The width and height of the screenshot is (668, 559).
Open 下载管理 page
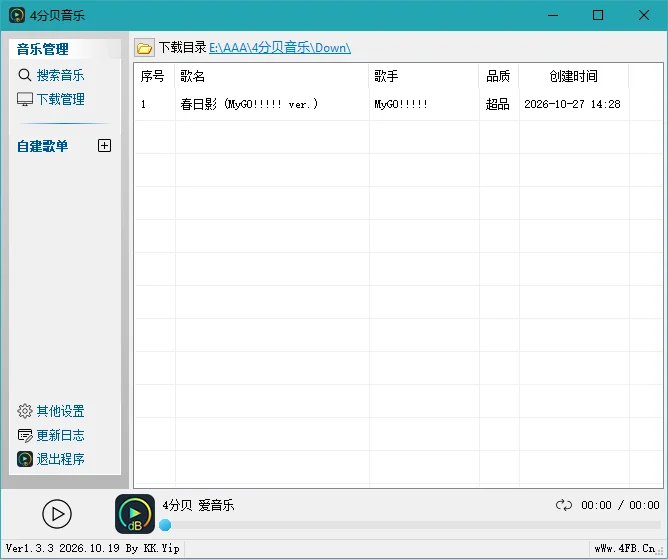[60, 99]
